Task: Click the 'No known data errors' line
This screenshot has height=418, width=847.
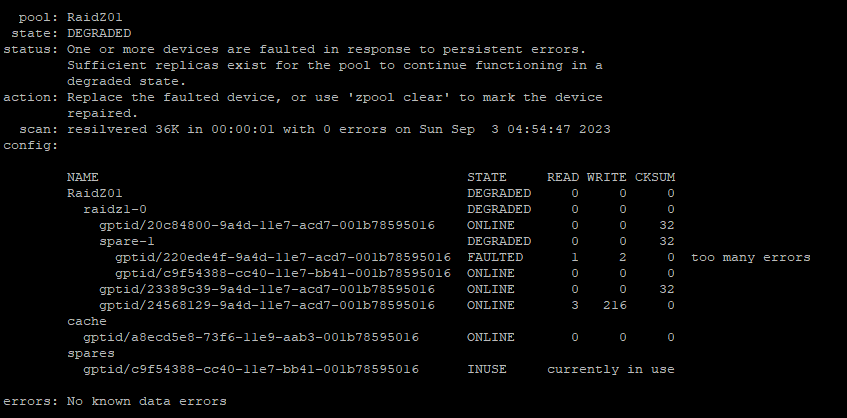Action: pos(146,401)
